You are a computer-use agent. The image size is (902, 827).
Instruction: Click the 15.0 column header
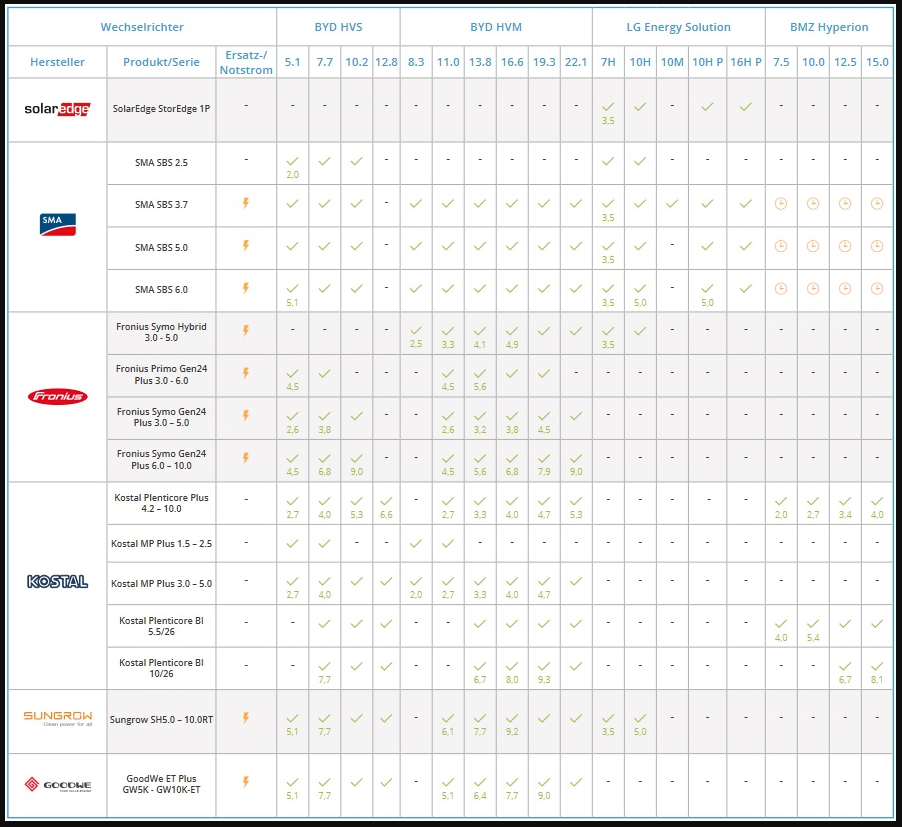[877, 62]
